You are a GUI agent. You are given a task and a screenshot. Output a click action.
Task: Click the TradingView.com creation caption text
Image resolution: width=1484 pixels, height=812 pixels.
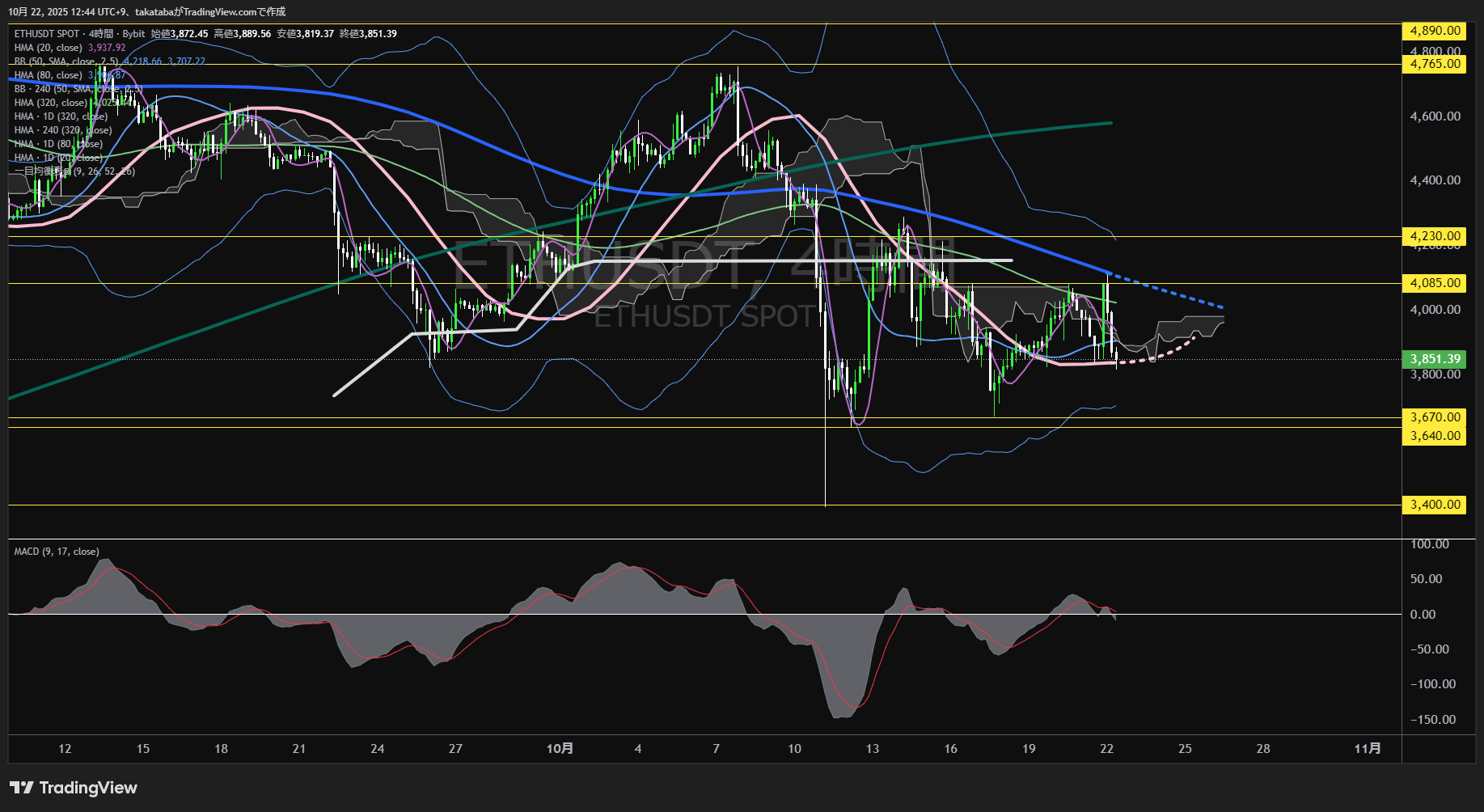click(x=146, y=11)
